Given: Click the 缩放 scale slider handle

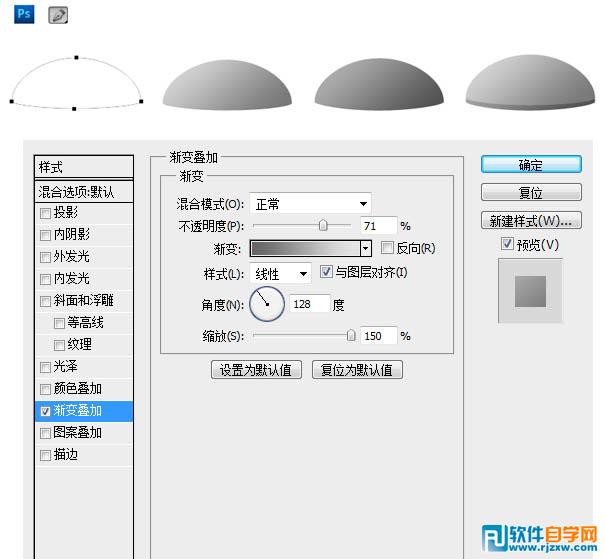Looking at the screenshot, I should (351, 335).
